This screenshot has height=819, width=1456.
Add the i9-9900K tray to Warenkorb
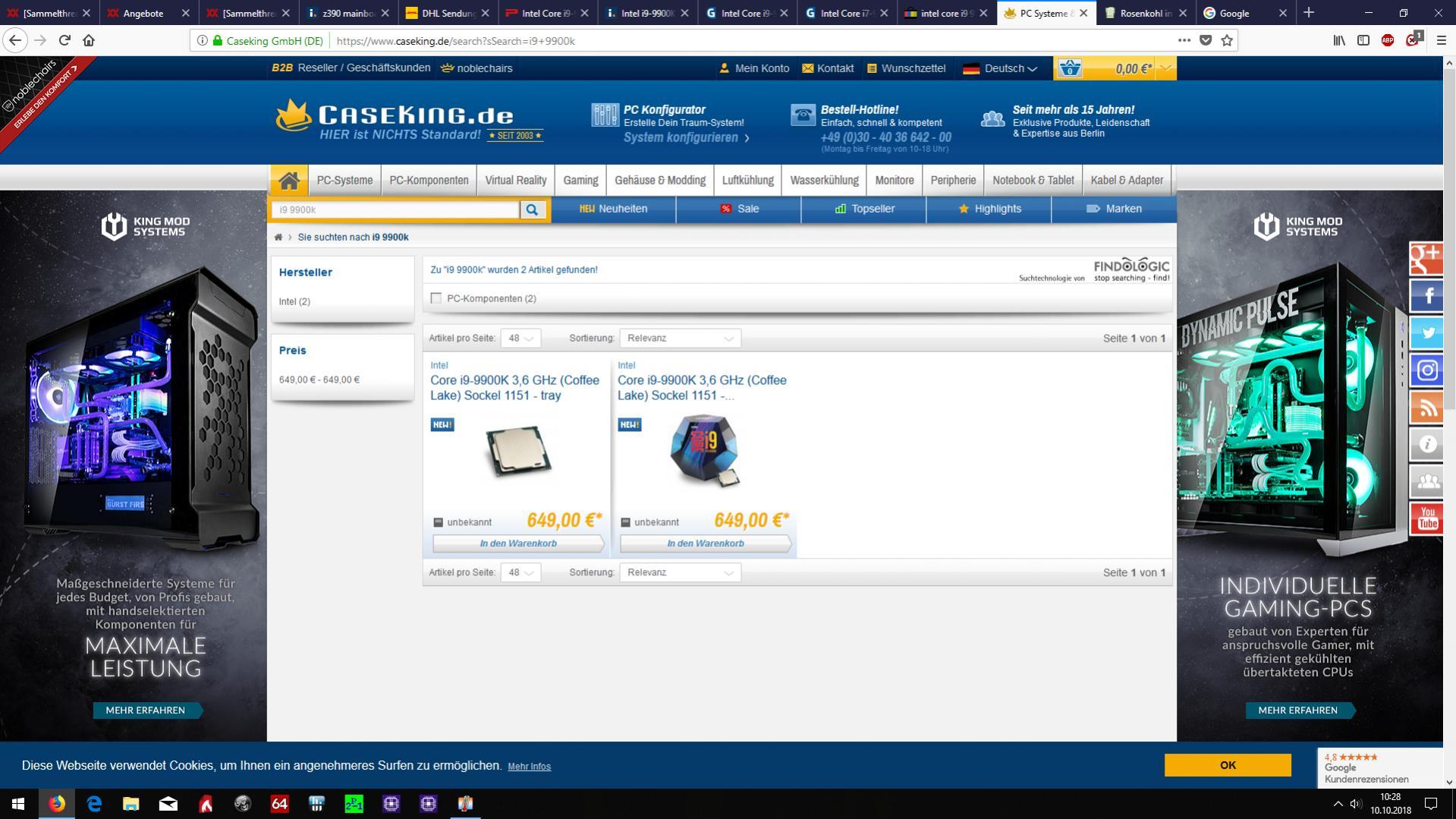coord(518,544)
